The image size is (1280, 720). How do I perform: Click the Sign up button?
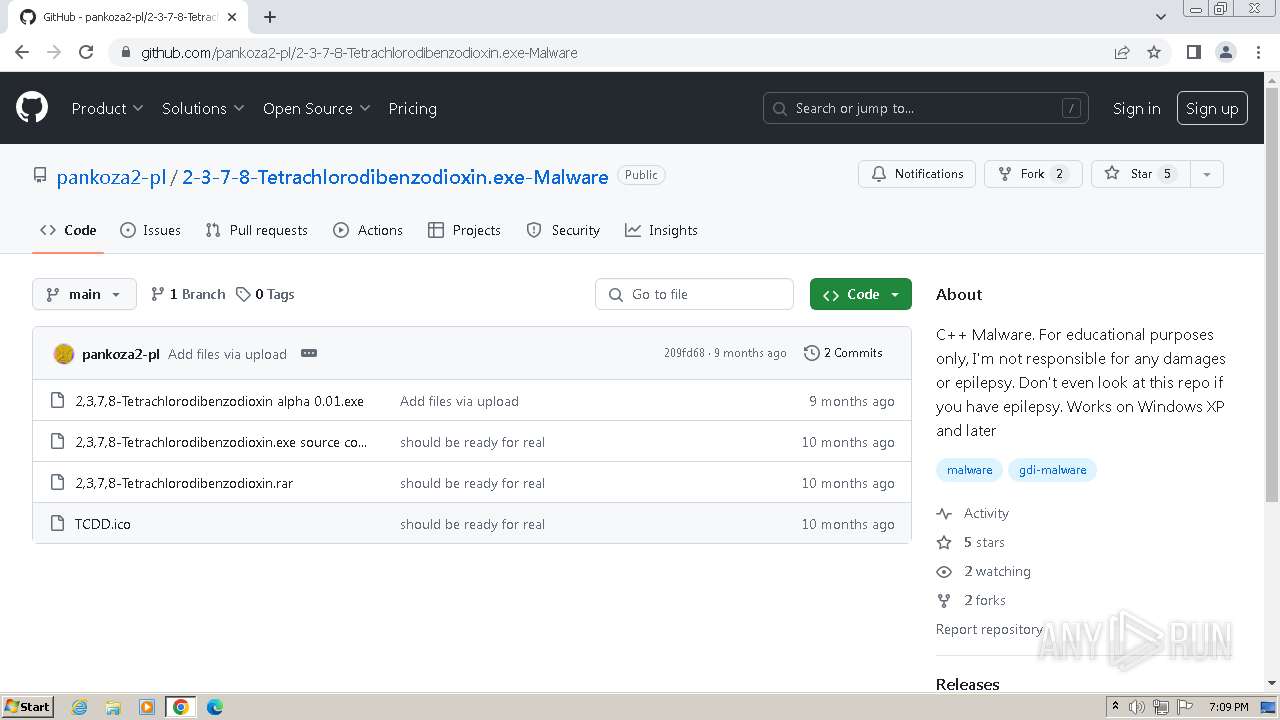pyautogui.click(x=1212, y=108)
